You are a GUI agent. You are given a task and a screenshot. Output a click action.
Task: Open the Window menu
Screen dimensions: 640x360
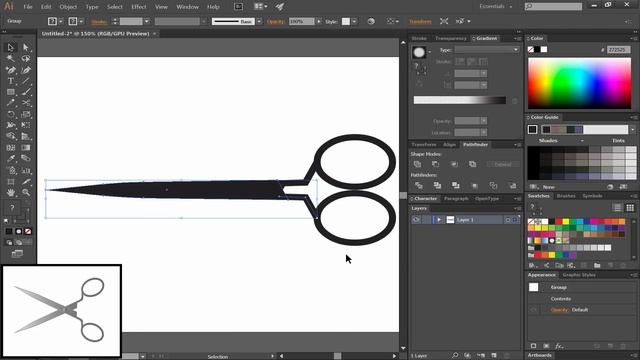pyautogui.click(x=187, y=7)
